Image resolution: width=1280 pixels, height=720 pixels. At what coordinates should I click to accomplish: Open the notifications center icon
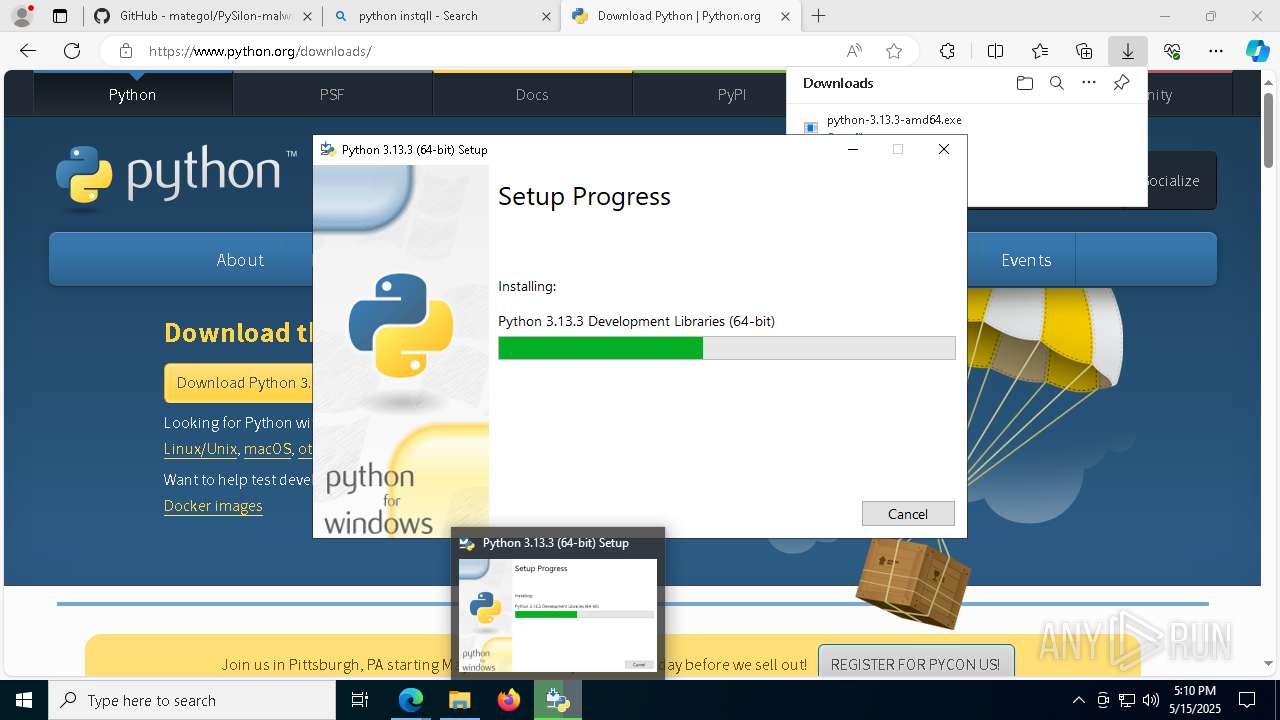pos(1247,700)
